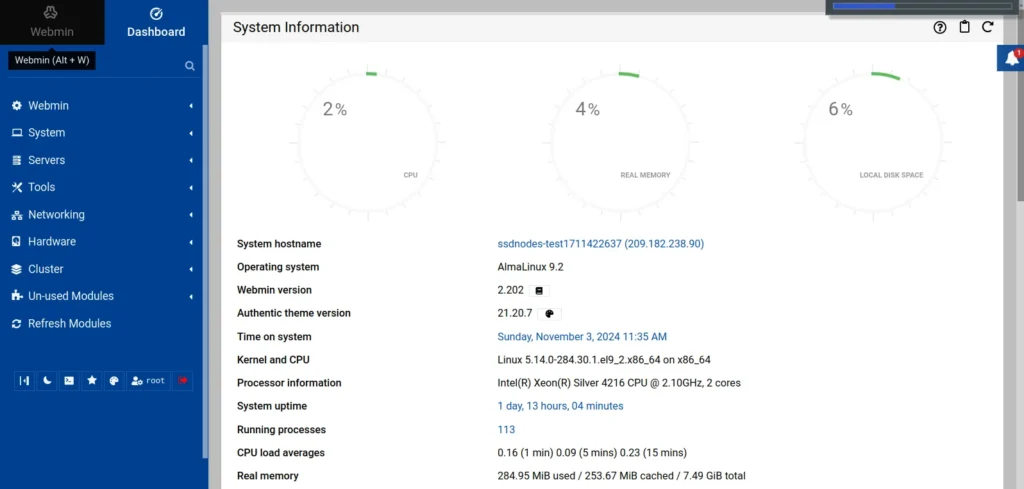Expand the Servers category chevron
This screenshot has height=489, width=1024.
pos(191,161)
